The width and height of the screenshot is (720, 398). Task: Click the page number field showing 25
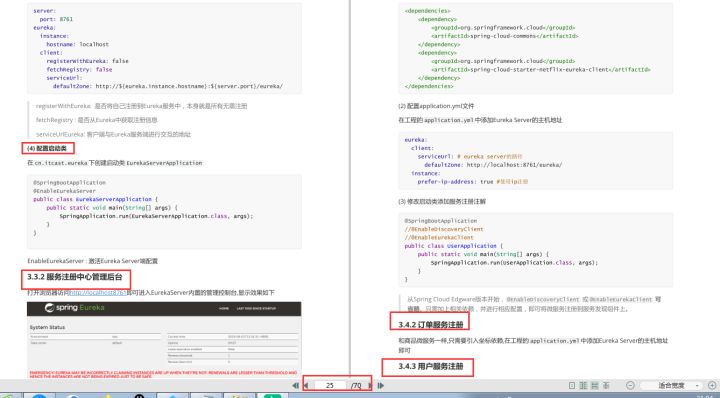pos(329,386)
